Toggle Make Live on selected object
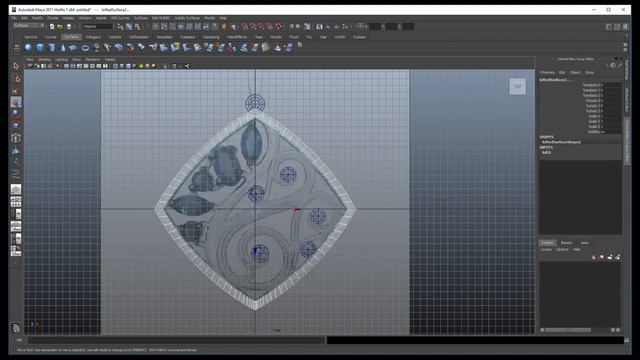The height and width of the screenshot is (360, 640). tap(279, 27)
